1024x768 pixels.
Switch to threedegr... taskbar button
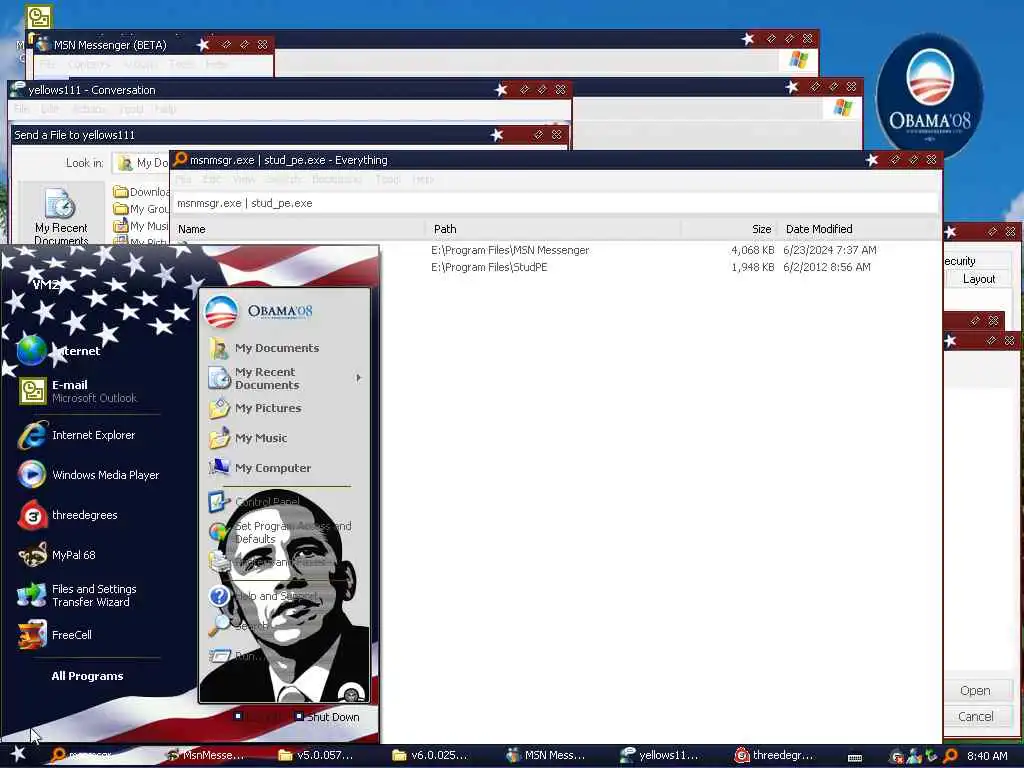[x=775, y=755]
